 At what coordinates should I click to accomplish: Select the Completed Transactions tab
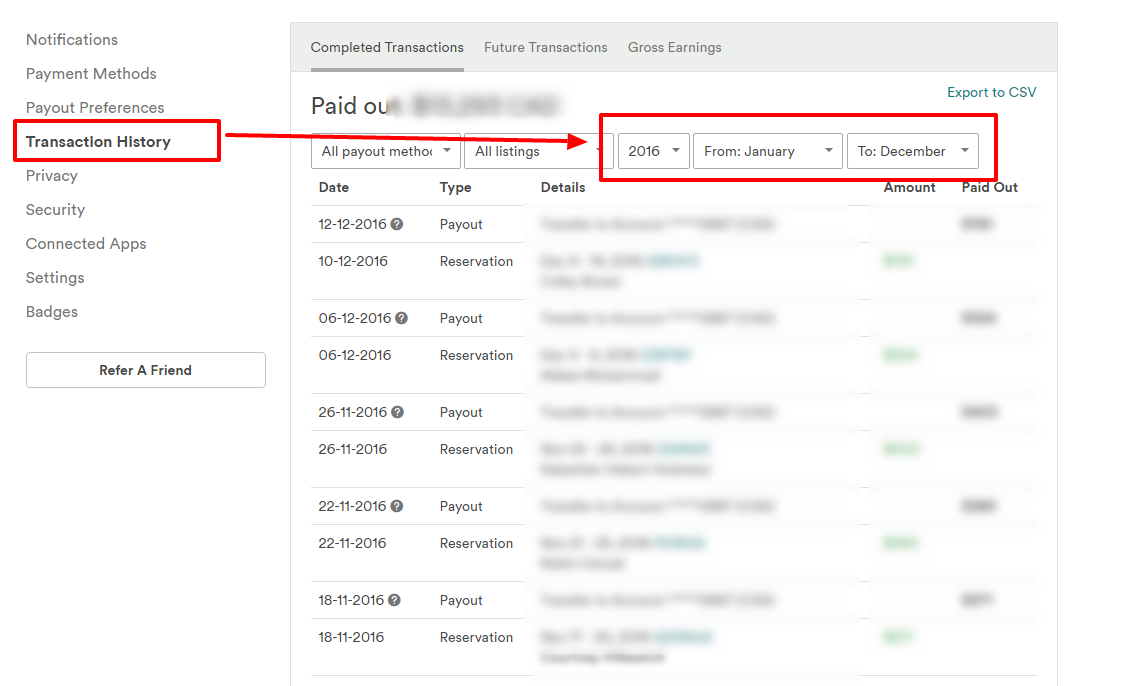[387, 48]
